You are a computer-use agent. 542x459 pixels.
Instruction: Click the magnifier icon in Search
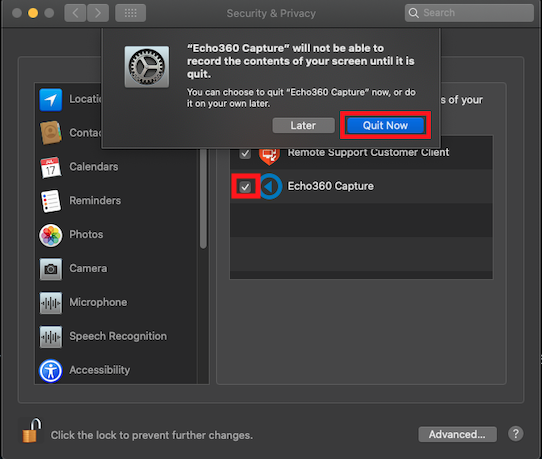point(413,13)
